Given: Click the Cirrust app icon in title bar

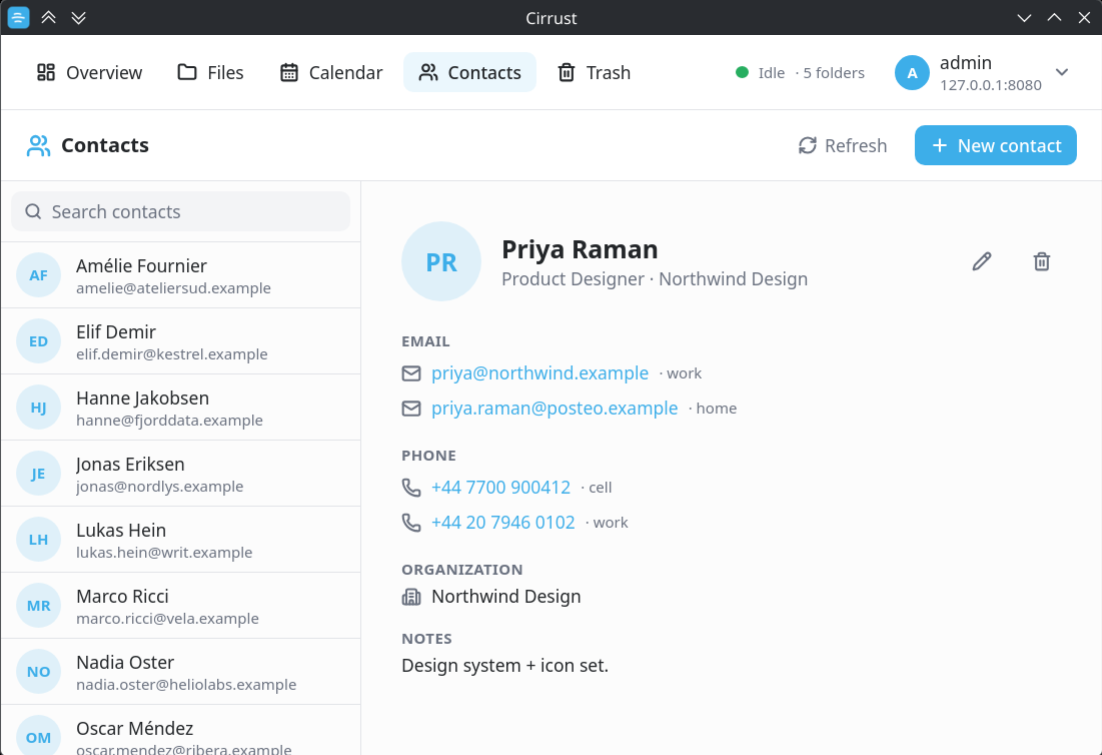Looking at the screenshot, I should tap(18, 18).
